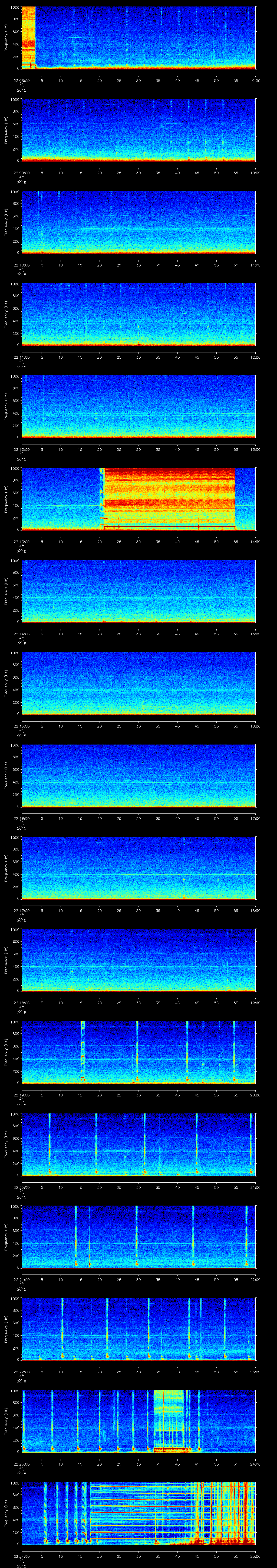Screen dimensions: 277x1568
Task: Click the 22:15:00 time label
Action: point(21,726)
